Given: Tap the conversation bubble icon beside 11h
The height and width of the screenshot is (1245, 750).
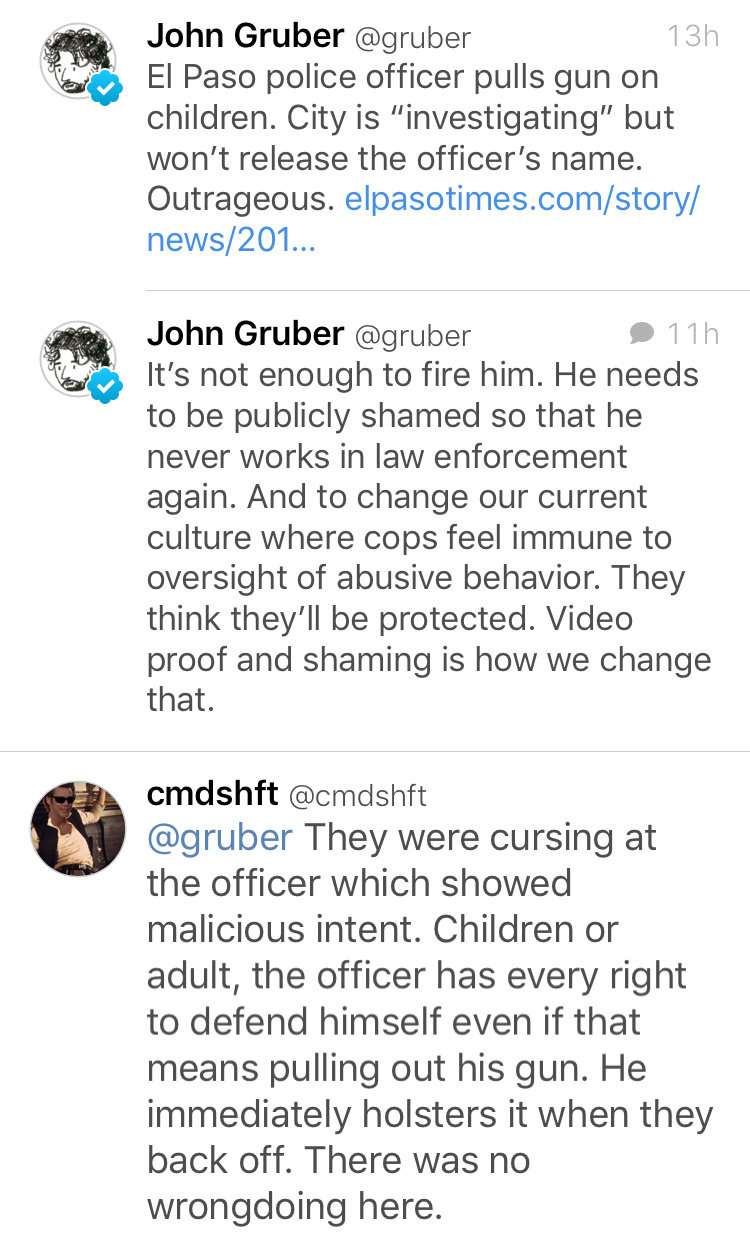Looking at the screenshot, I should pos(643,333).
